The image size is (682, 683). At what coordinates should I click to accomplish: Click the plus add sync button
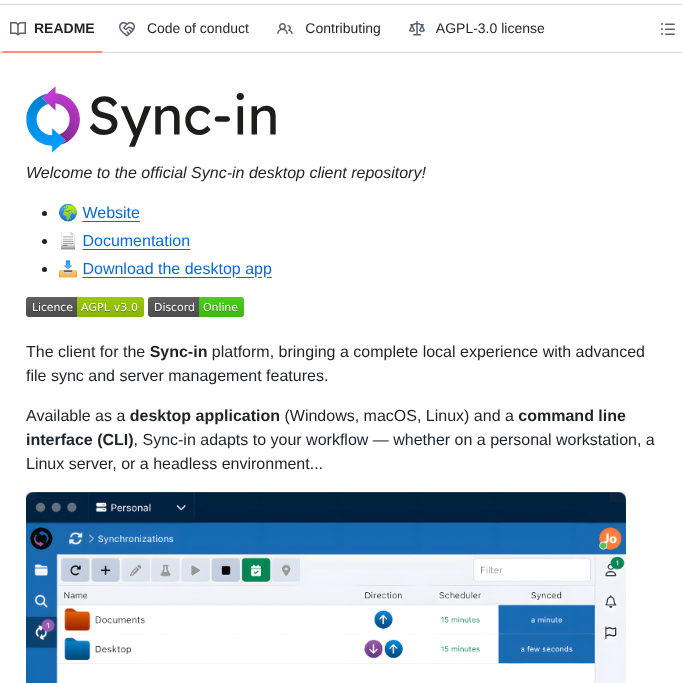point(105,570)
